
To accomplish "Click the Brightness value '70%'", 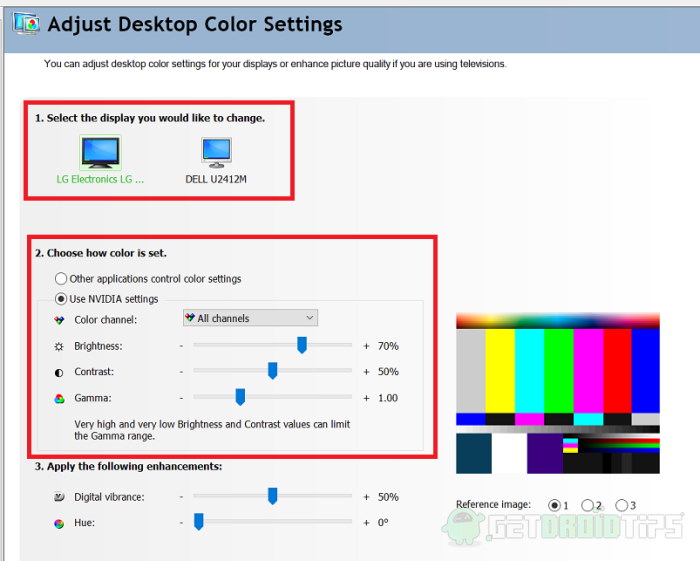I will [388, 346].
